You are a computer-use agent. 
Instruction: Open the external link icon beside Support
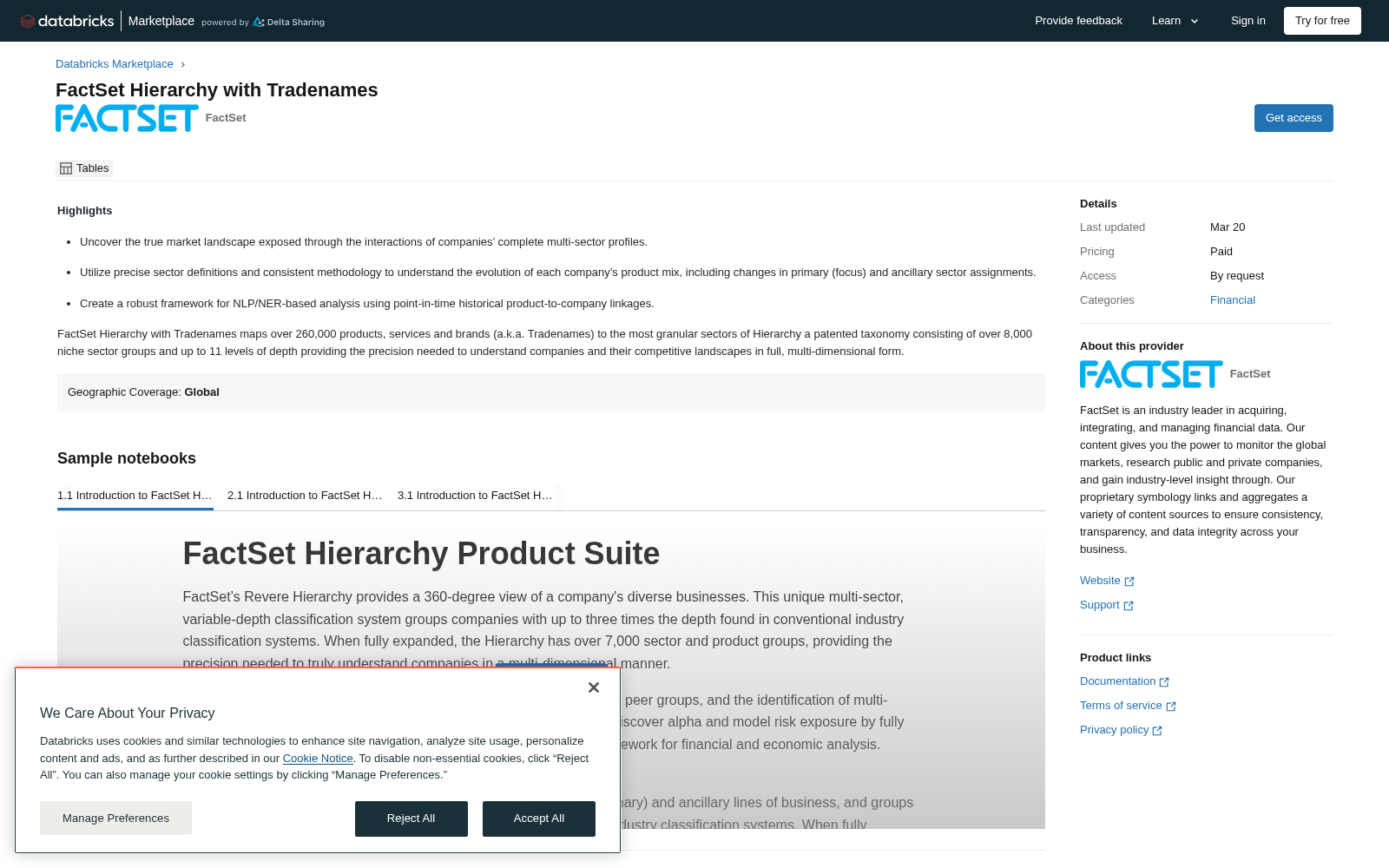tap(1129, 606)
